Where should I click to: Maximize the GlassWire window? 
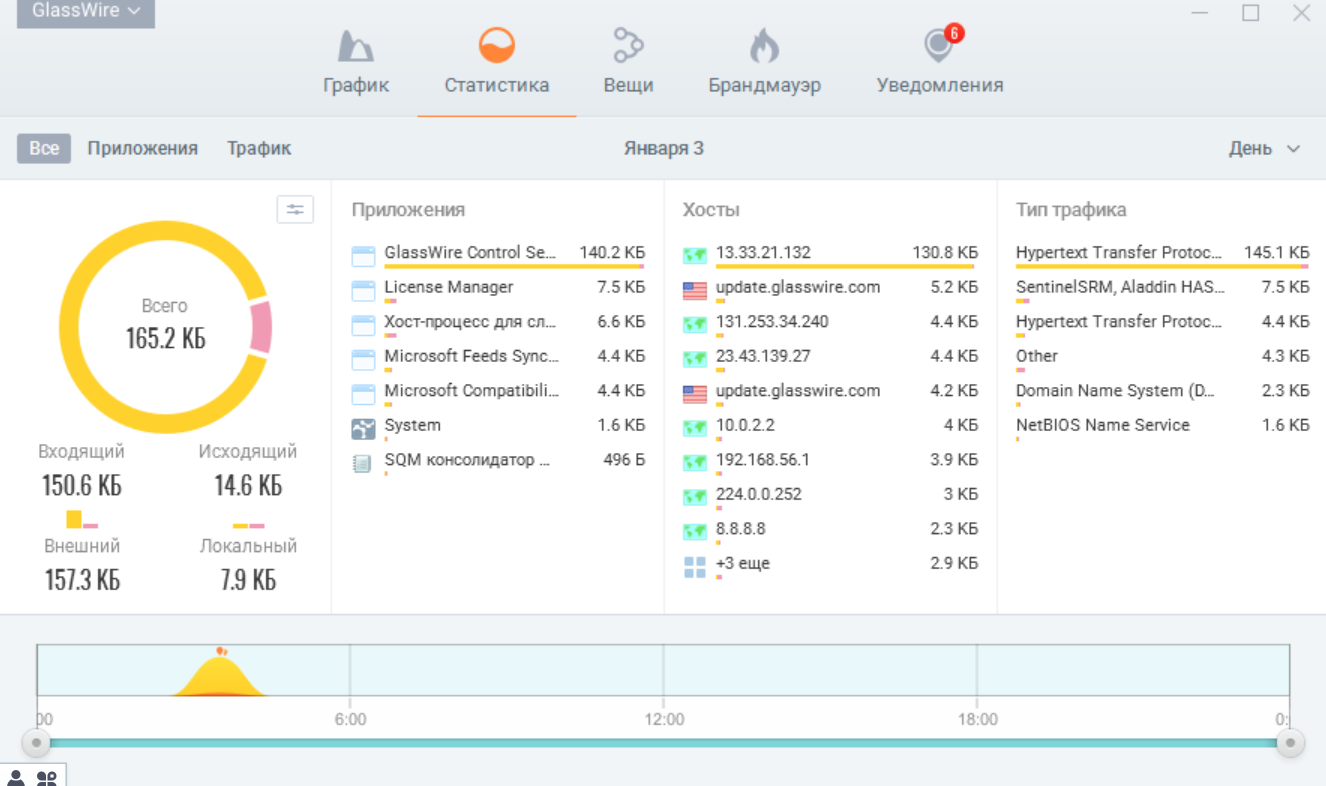[1250, 13]
